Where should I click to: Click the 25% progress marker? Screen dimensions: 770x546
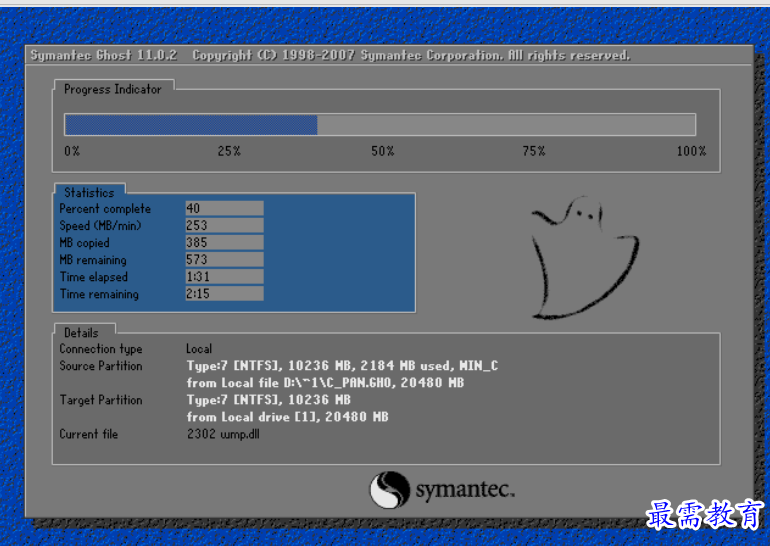point(229,151)
